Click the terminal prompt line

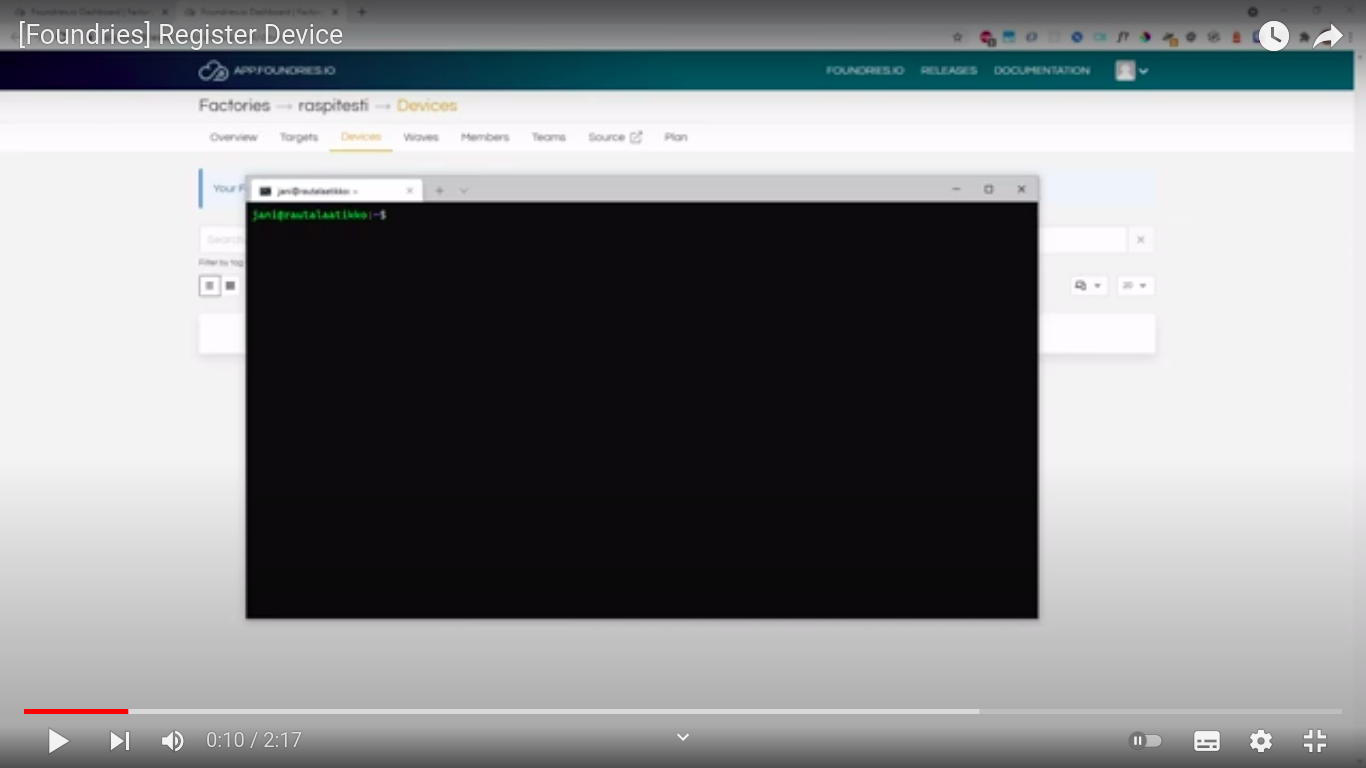click(319, 215)
